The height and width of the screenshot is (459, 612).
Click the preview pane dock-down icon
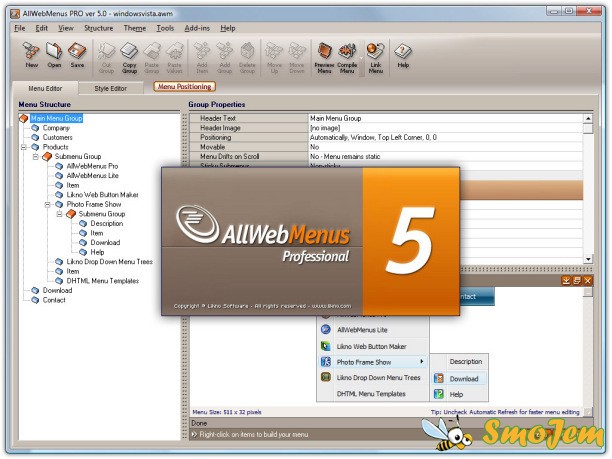(566, 280)
